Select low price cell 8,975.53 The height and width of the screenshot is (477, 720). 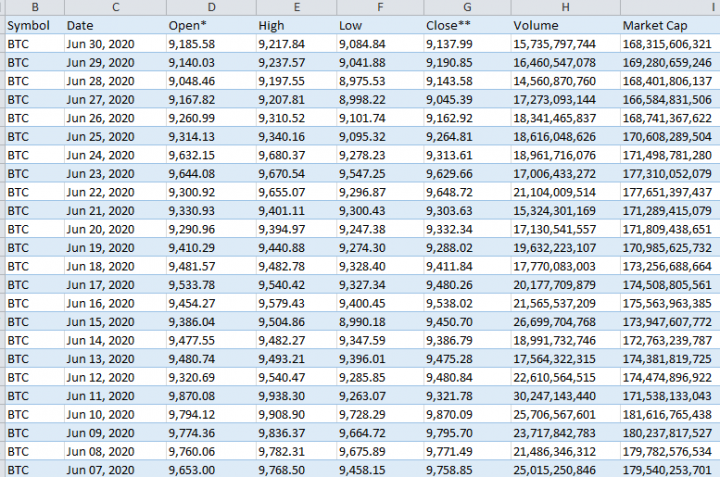(x=380, y=81)
